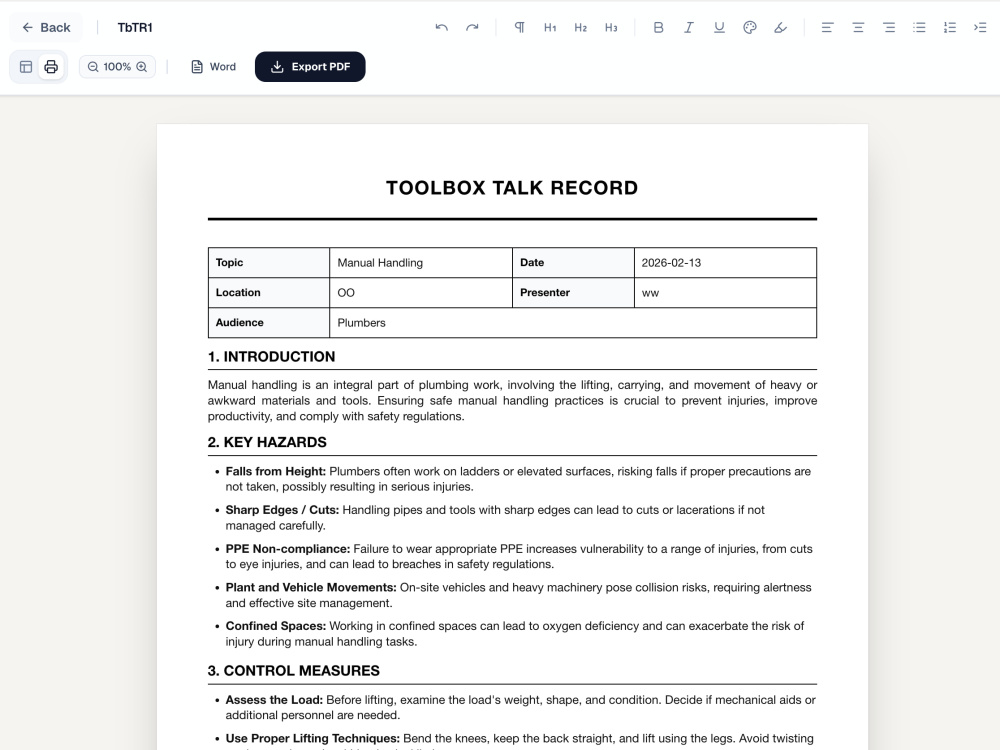Screen dimensions: 1000x750
Task: Open the text color palette
Action: coord(750,27)
